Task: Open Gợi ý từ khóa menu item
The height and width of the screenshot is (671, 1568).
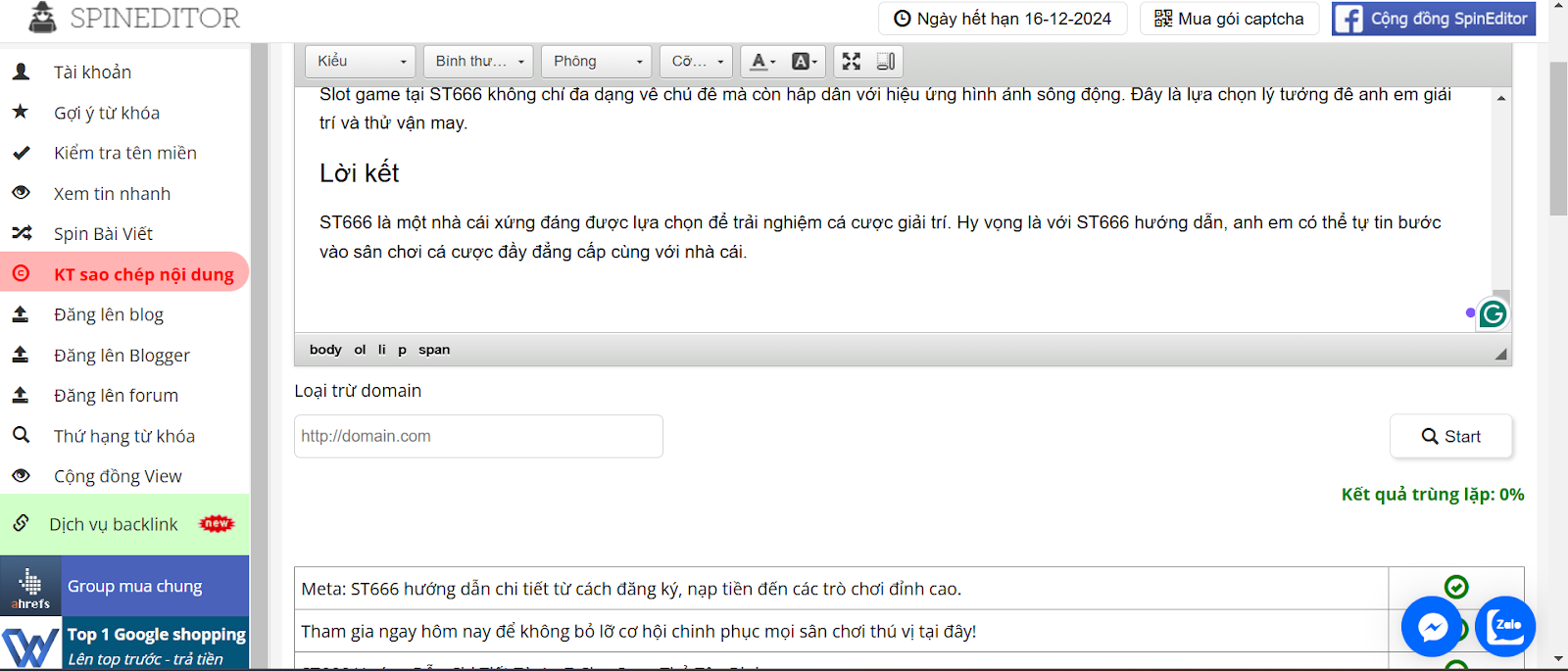Action: click(107, 113)
